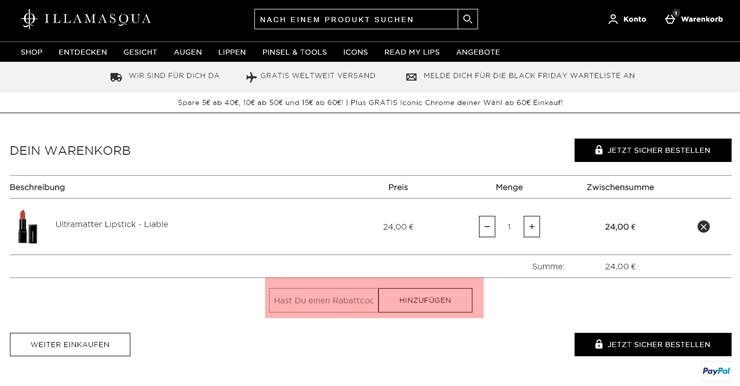The image size is (740, 386).
Task: Click the Menge column header
Action: (509, 187)
